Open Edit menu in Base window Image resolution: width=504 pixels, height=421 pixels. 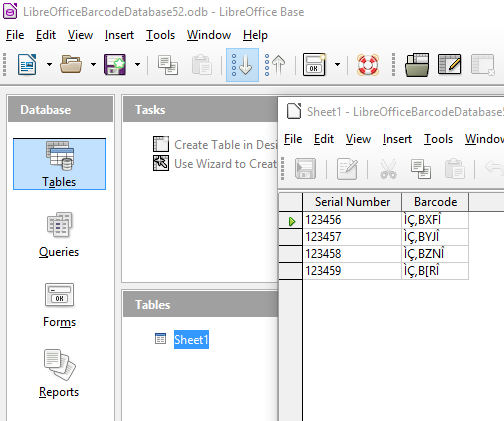(x=46, y=35)
